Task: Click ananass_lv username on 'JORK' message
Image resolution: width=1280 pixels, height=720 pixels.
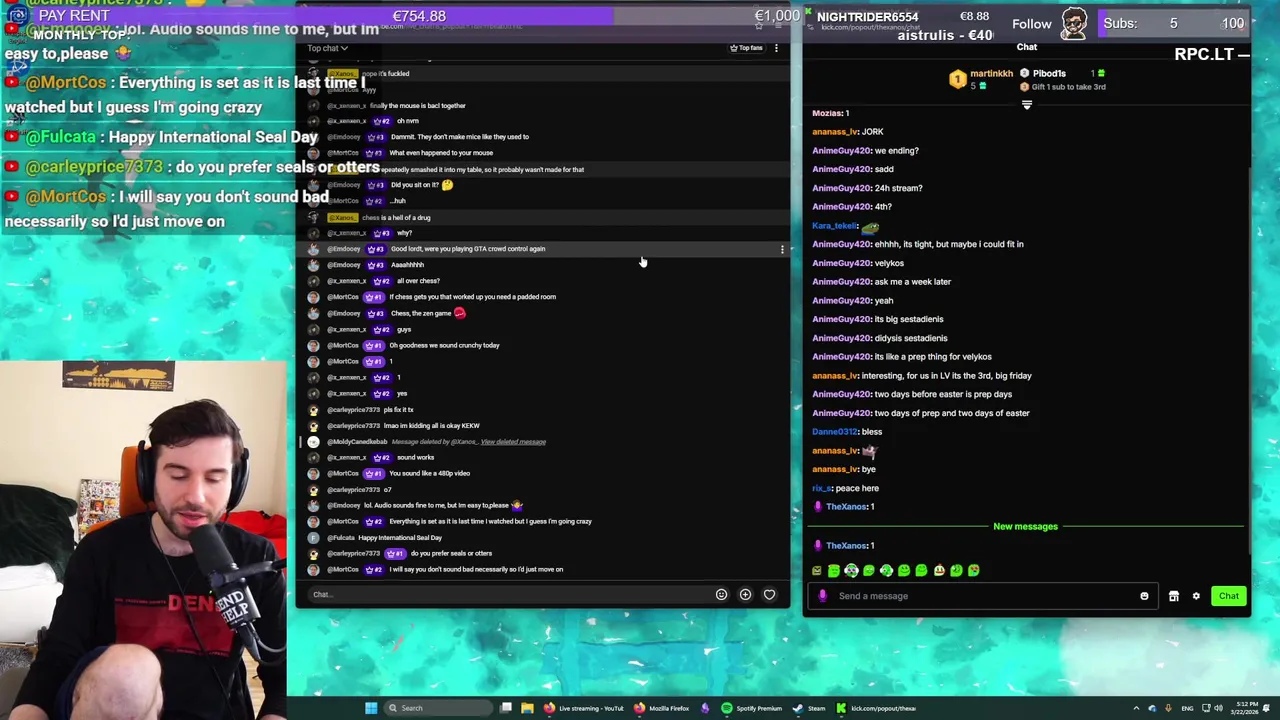Action: [x=835, y=132]
